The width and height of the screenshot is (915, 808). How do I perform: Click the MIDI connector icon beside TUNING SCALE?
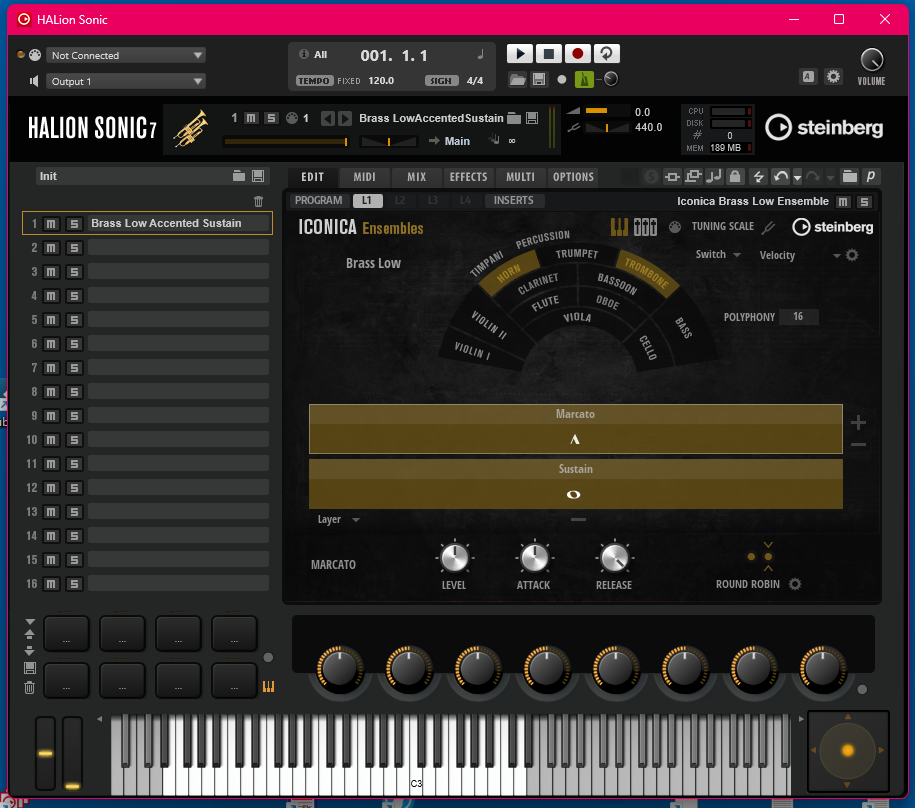point(675,227)
